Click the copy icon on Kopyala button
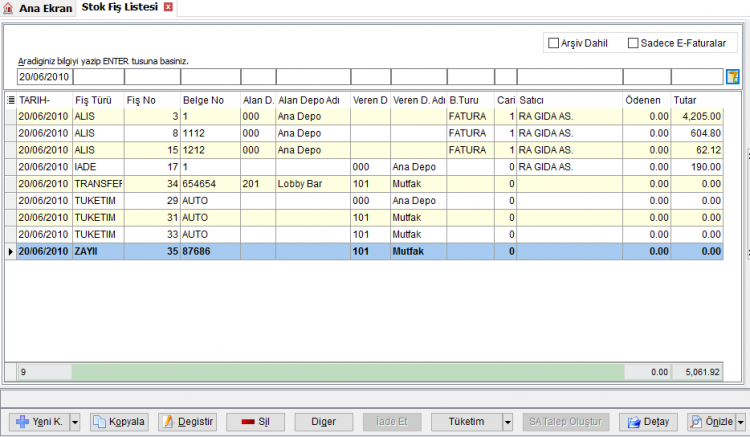 pyautogui.click(x=99, y=421)
